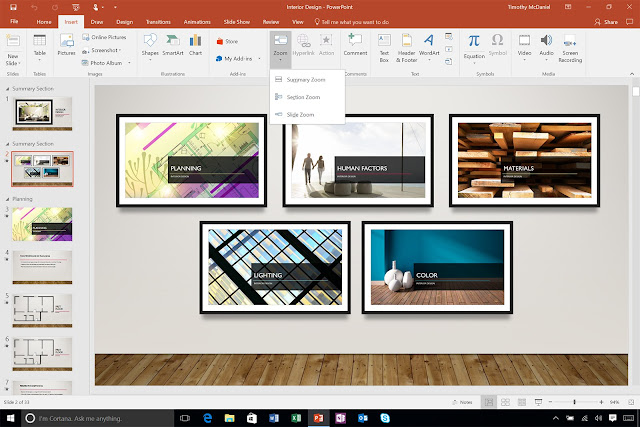Expand the My Add-ins dropdown
Screen dimensions: 640x427
[259, 59]
